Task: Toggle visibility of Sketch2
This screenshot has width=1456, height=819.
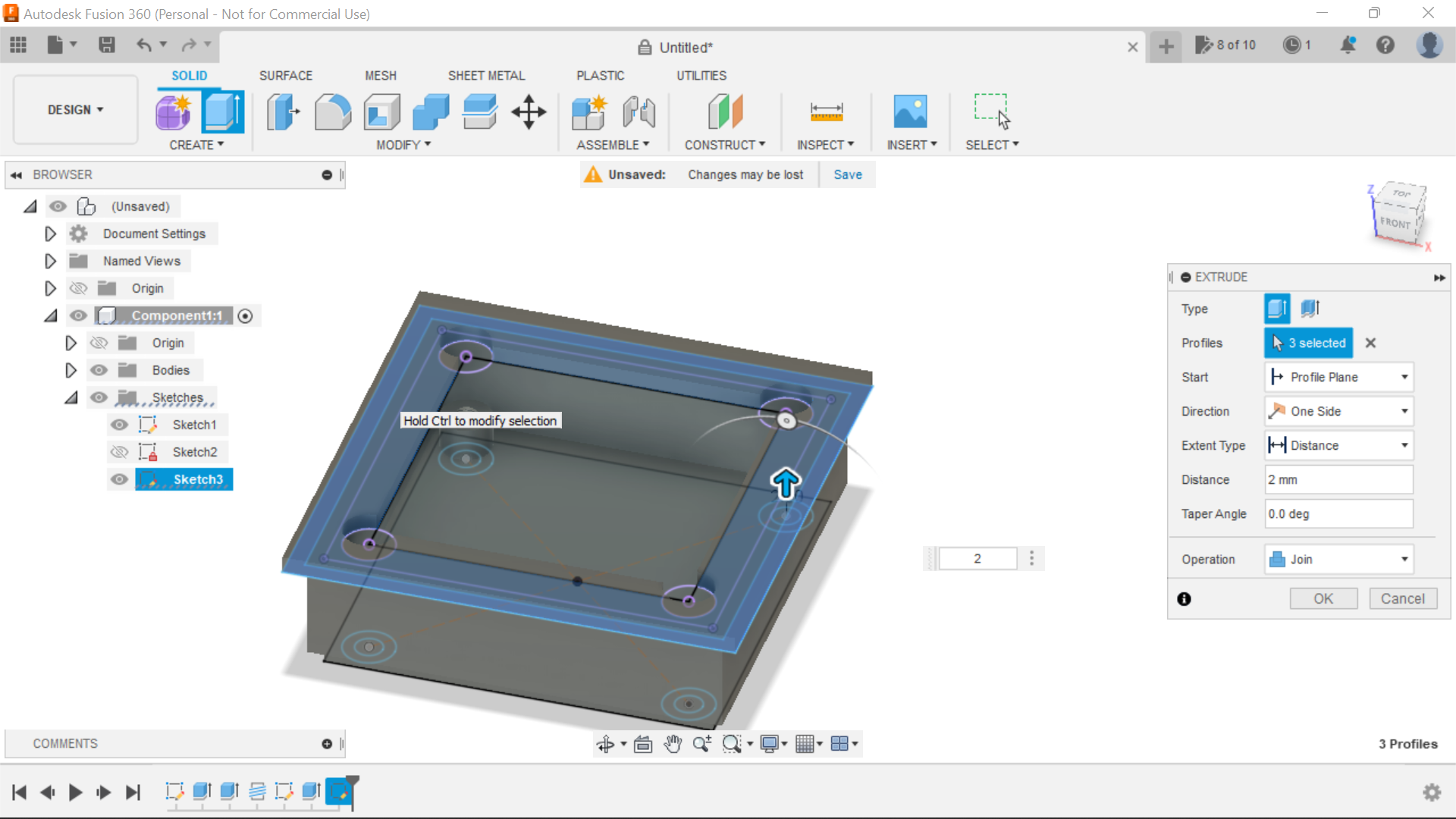Action: [x=119, y=452]
